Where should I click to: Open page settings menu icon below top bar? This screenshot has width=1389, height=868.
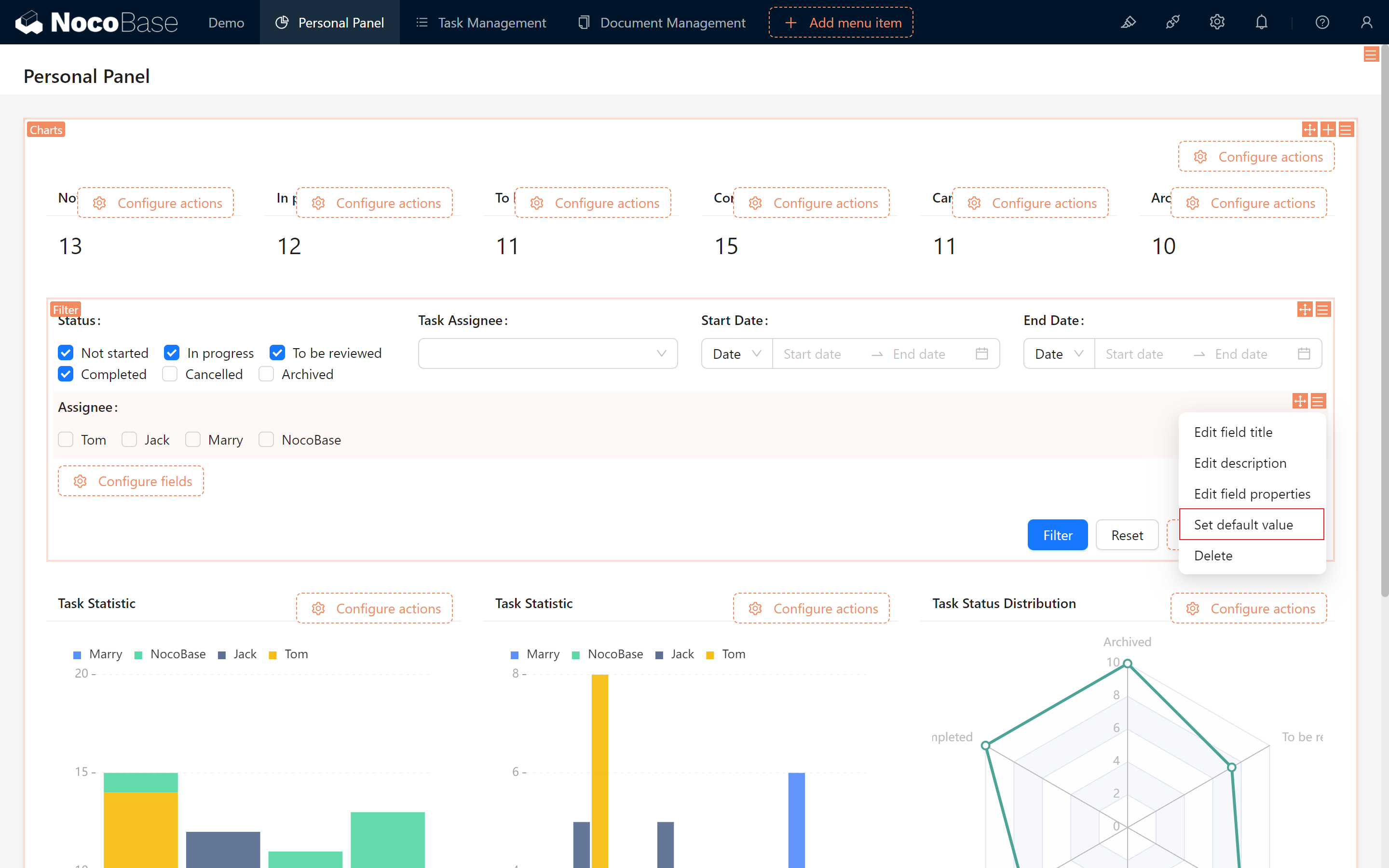pos(1371,54)
